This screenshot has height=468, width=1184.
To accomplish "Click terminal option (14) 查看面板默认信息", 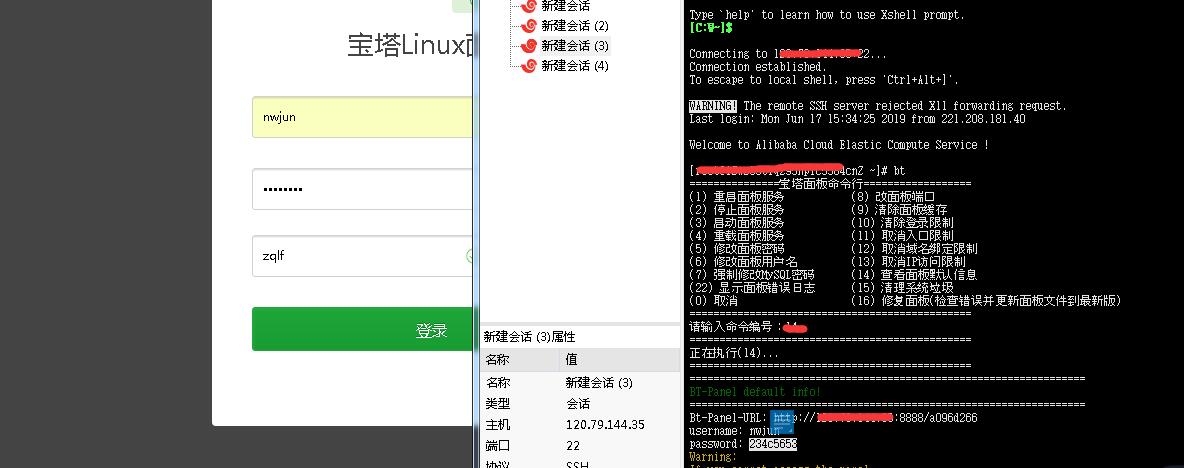I will [x=914, y=275].
